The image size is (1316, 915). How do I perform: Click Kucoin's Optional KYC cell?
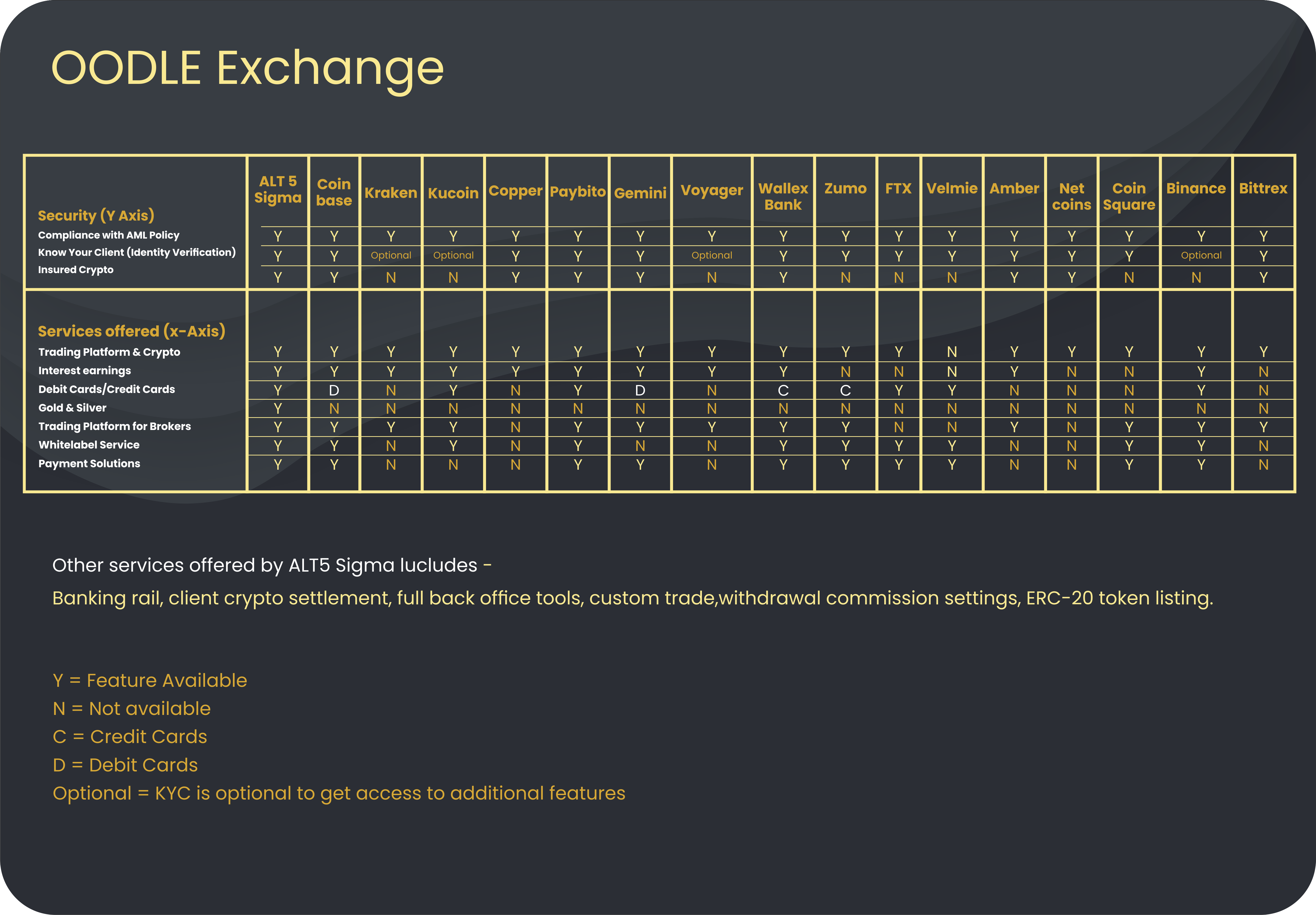pos(453,256)
